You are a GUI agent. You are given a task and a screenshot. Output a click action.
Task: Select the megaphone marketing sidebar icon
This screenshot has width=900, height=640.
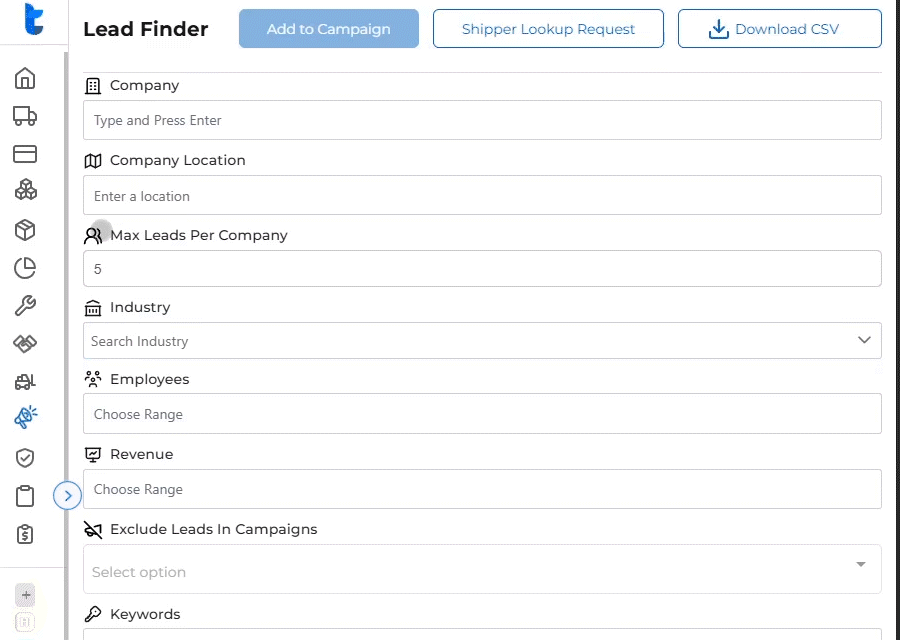click(x=25, y=418)
